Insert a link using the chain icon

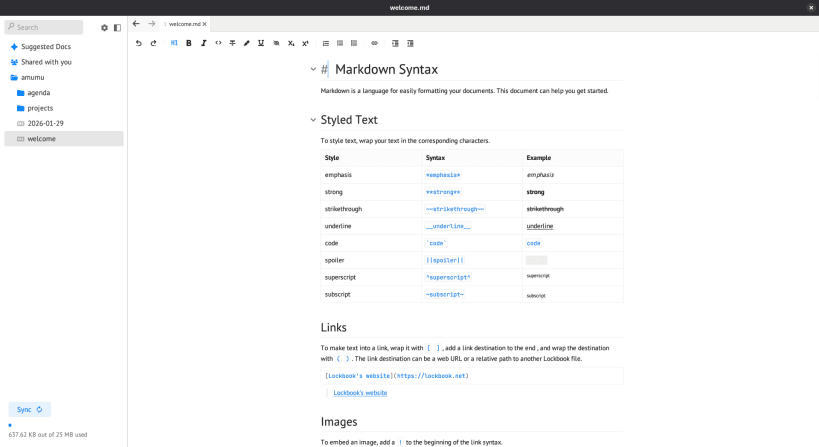point(375,43)
